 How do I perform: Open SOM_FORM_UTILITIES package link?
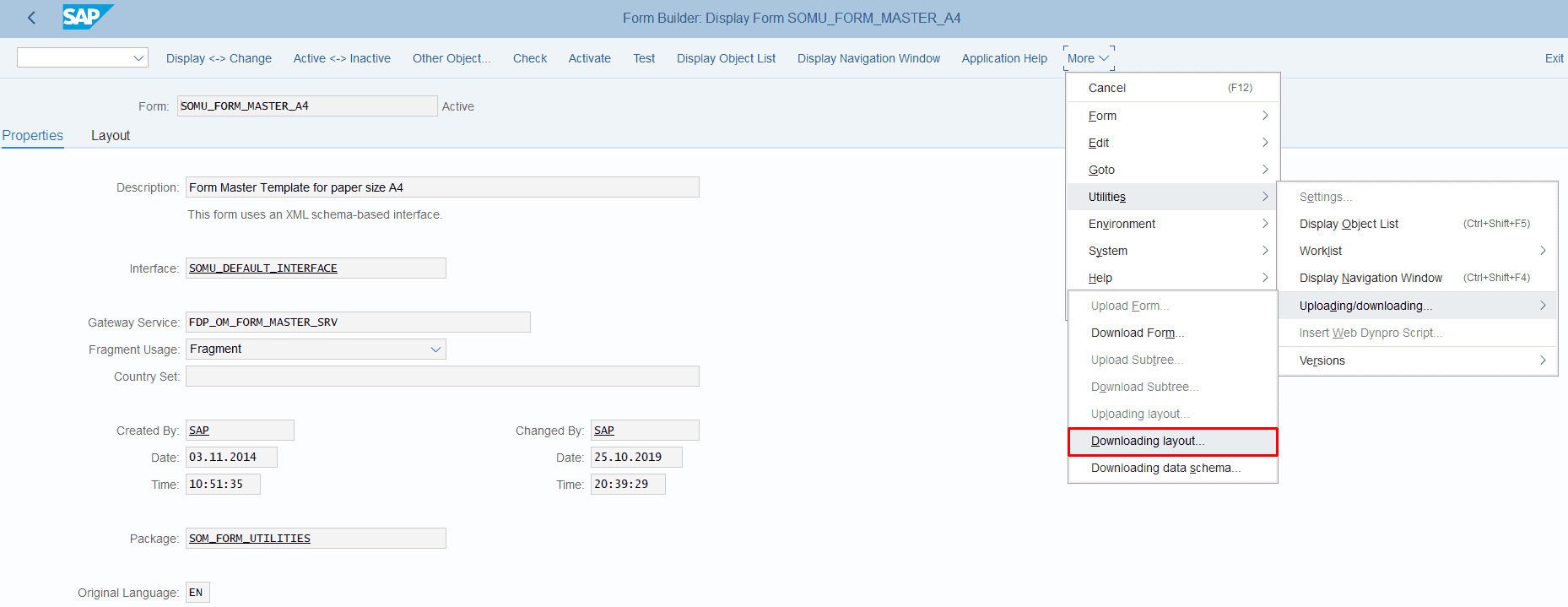(250, 539)
